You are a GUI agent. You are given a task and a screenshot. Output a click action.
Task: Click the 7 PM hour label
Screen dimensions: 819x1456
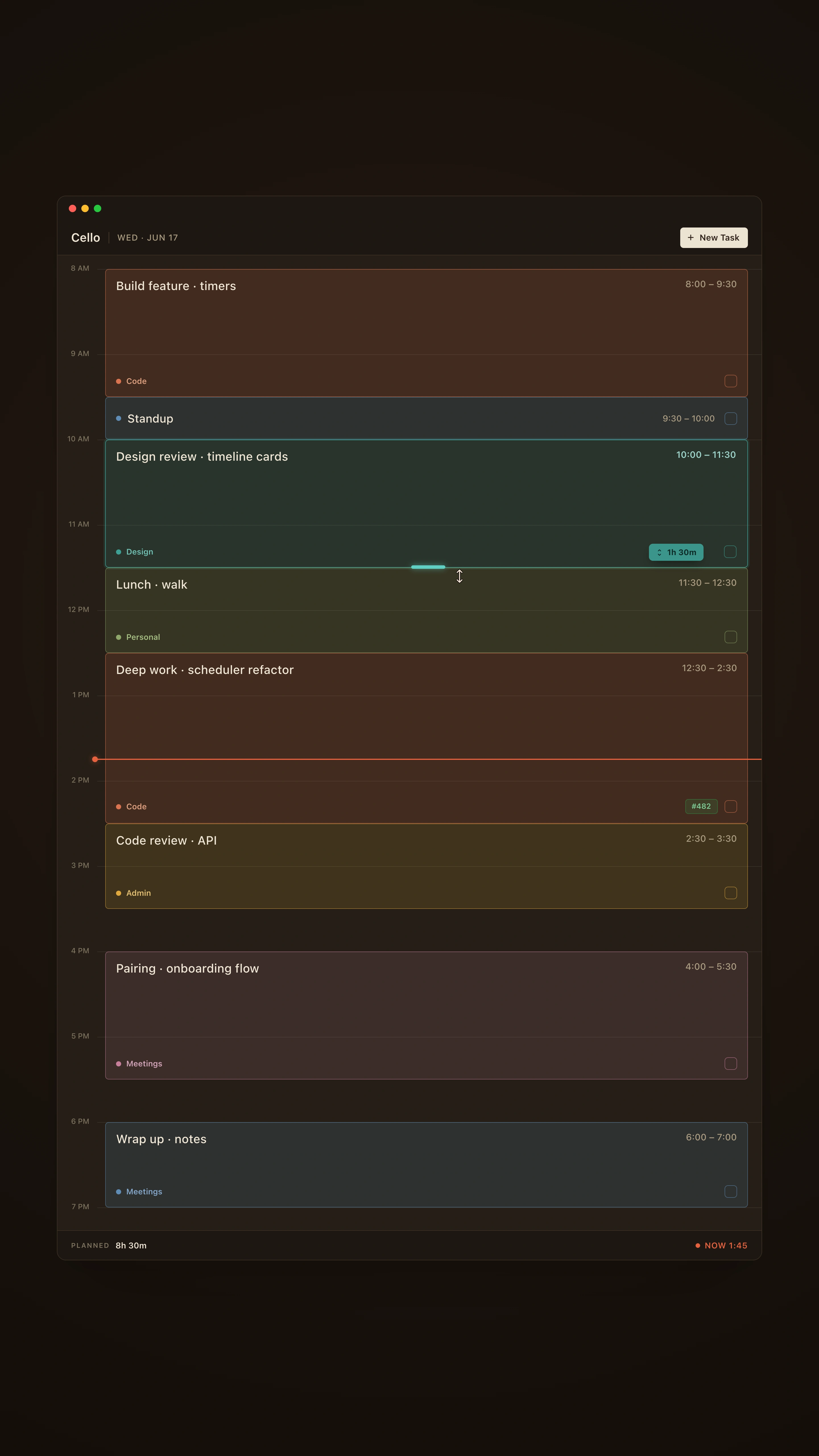pyautogui.click(x=80, y=1207)
